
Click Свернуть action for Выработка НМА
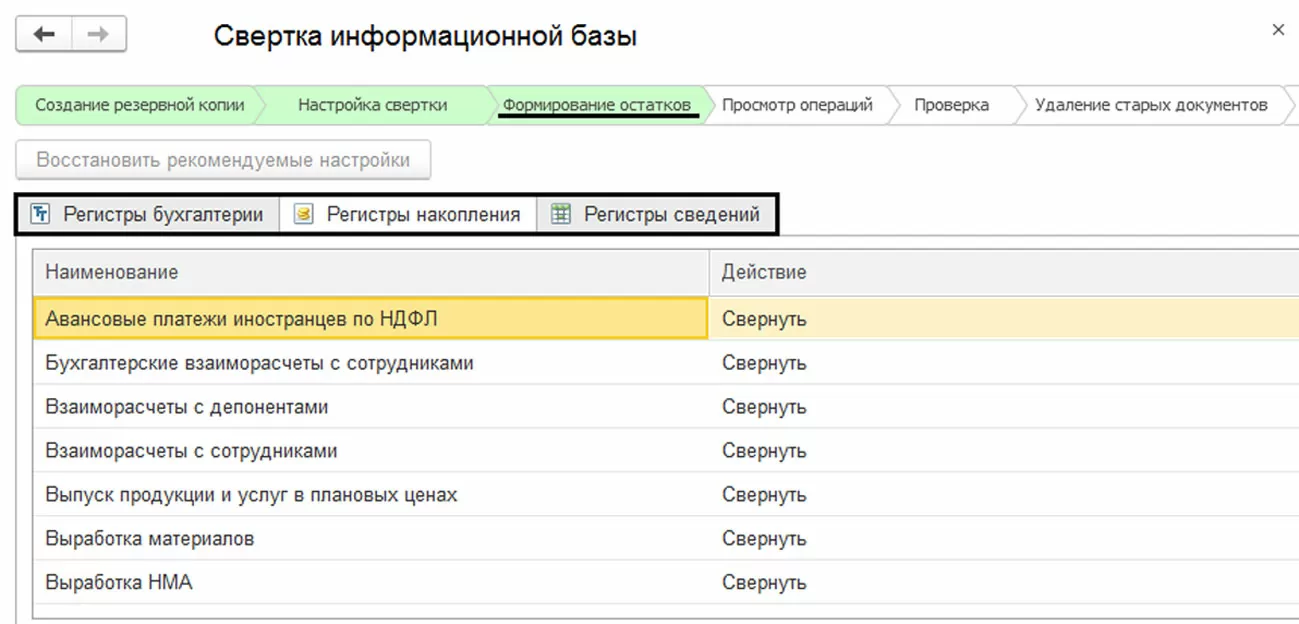pyautogui.click(x=764, y=583)
